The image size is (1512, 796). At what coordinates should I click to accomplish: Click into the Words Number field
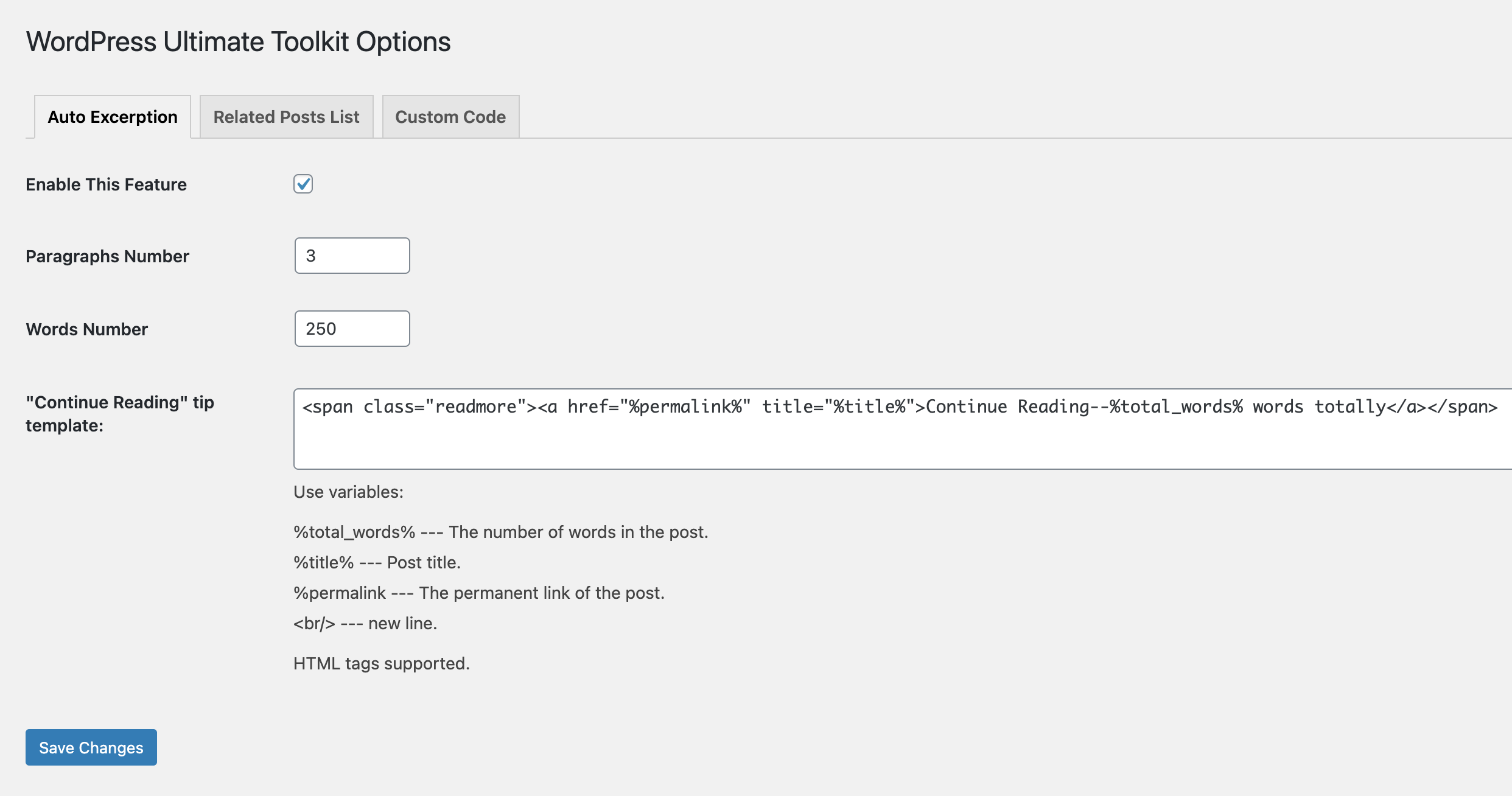[352, 329]
